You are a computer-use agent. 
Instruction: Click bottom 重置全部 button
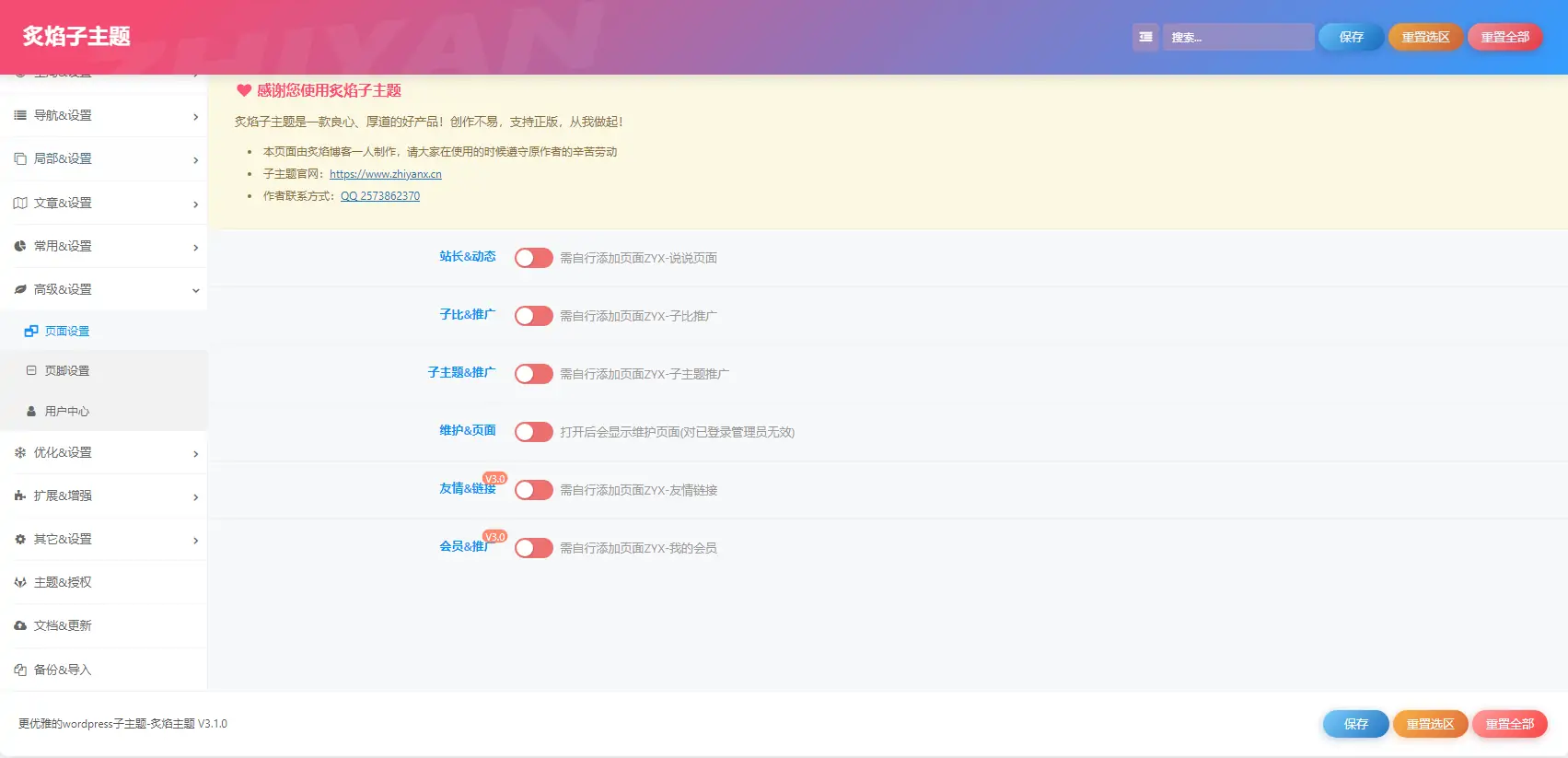pos(1509,724)
